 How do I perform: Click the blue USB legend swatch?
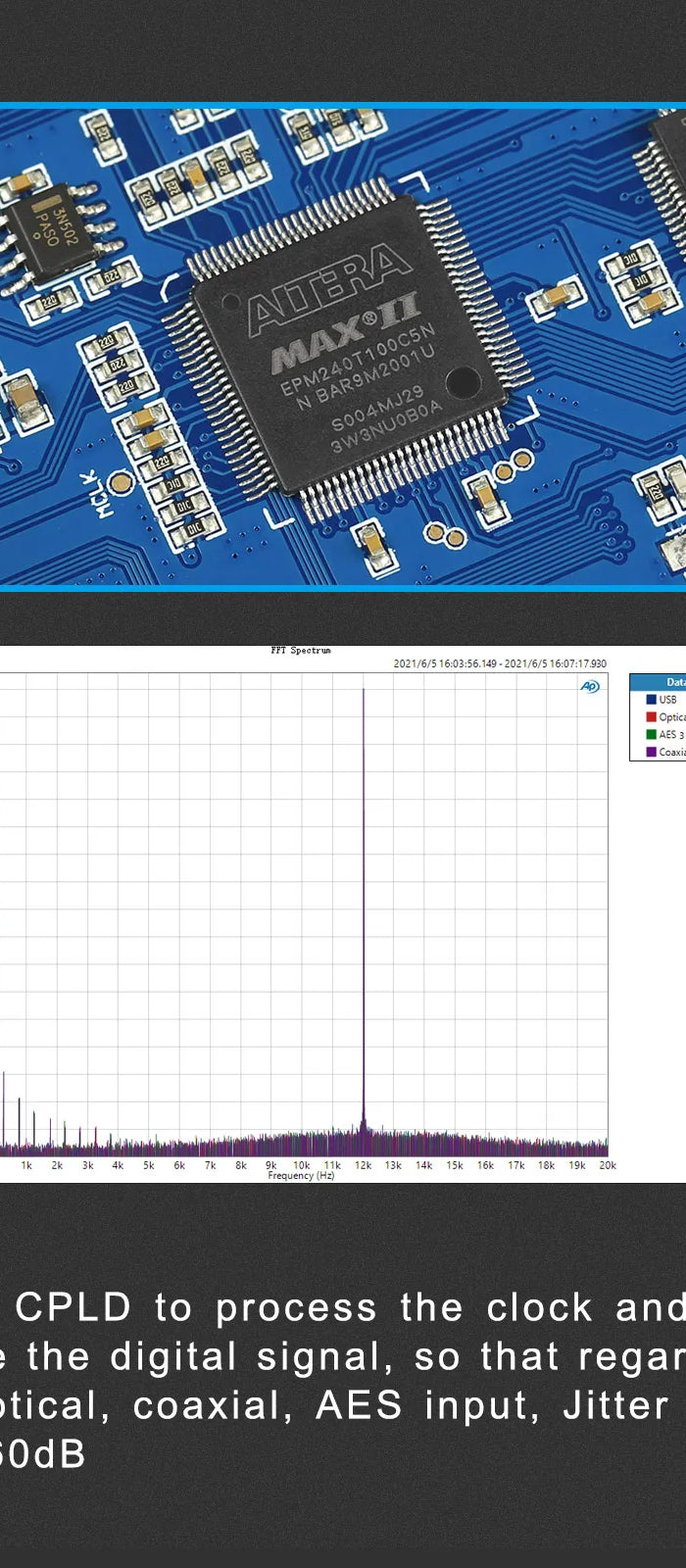pos(651,700)
